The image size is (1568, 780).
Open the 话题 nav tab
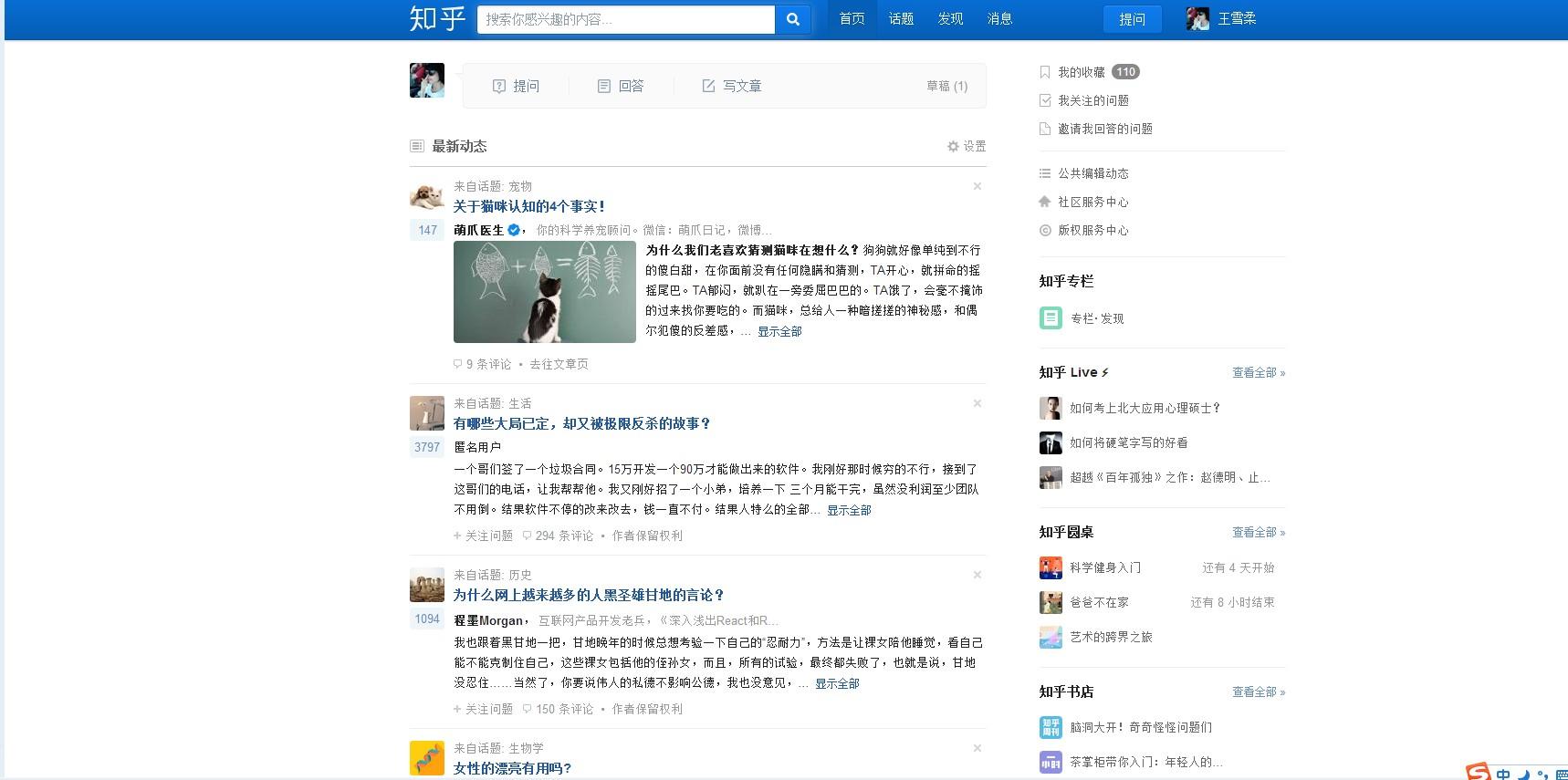(901, 19)
